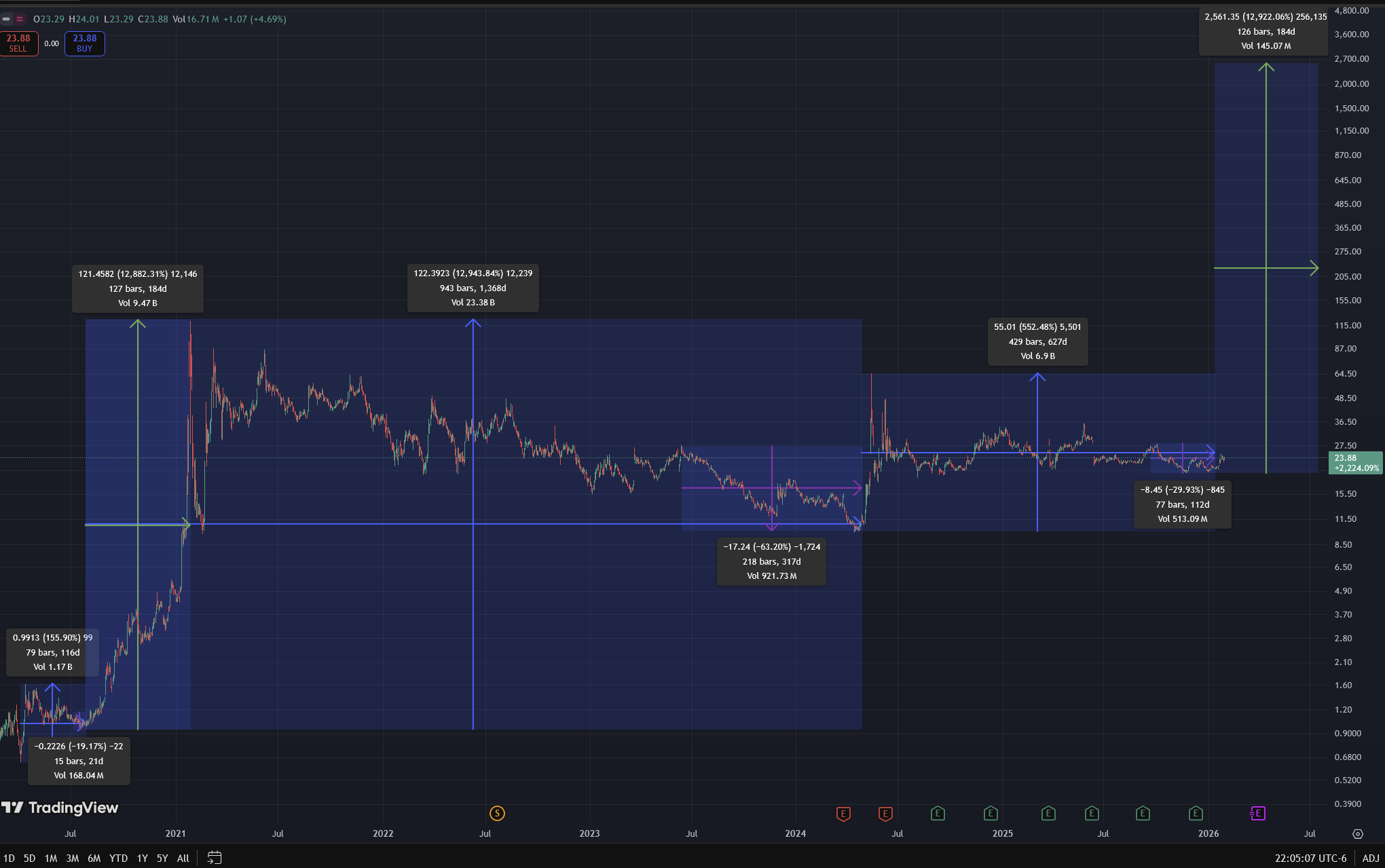Select the 1D time range
This screenshot has width=1385, height=868.
point(9,858)
